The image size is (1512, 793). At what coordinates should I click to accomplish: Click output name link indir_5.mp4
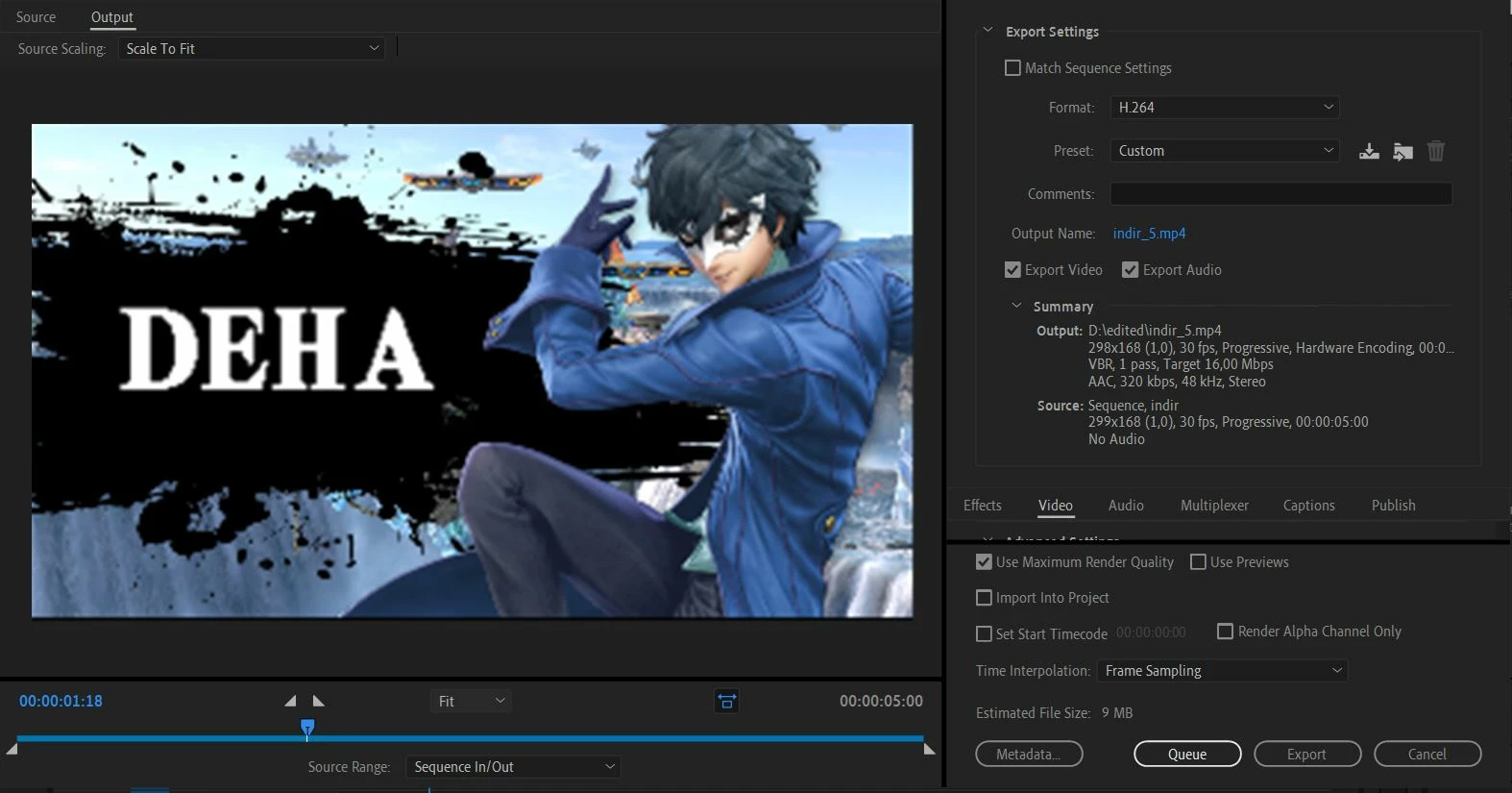click(1149, 234)
